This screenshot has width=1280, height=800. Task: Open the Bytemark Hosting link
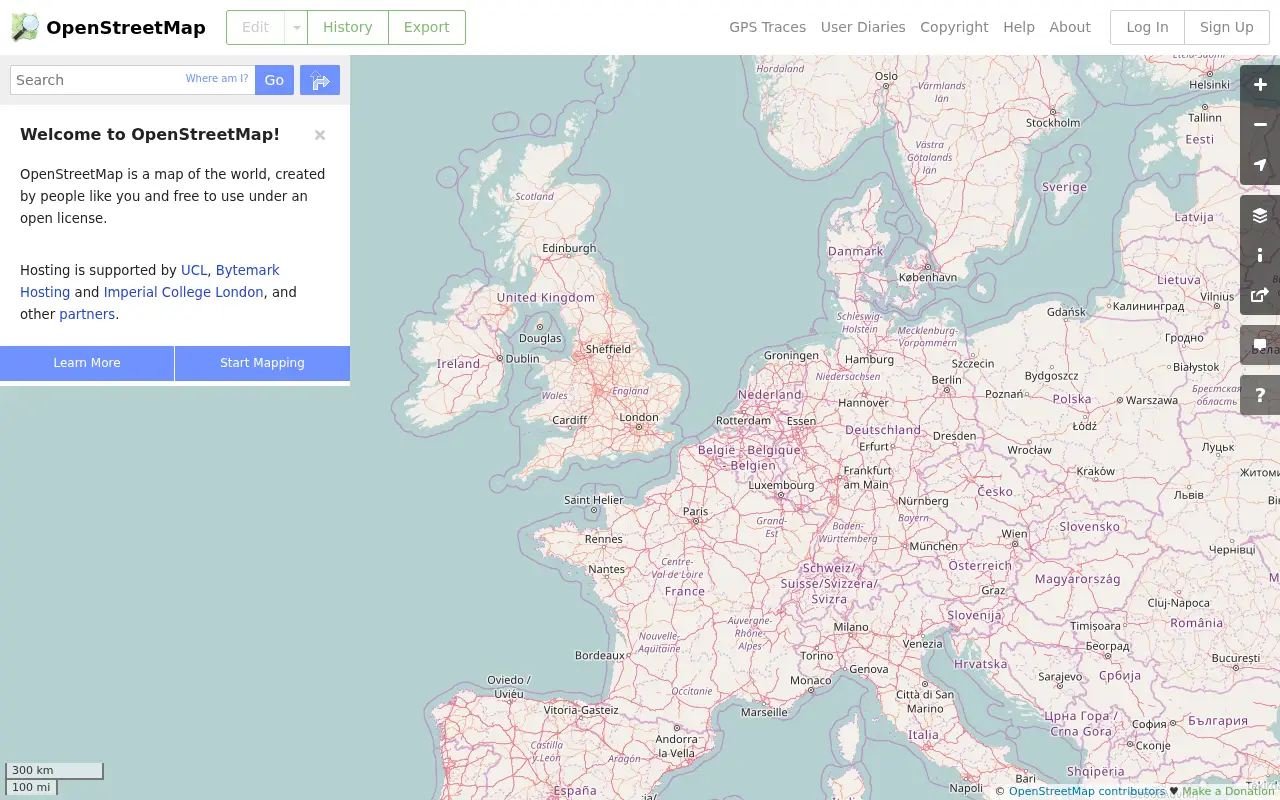(x=150, y=281)
